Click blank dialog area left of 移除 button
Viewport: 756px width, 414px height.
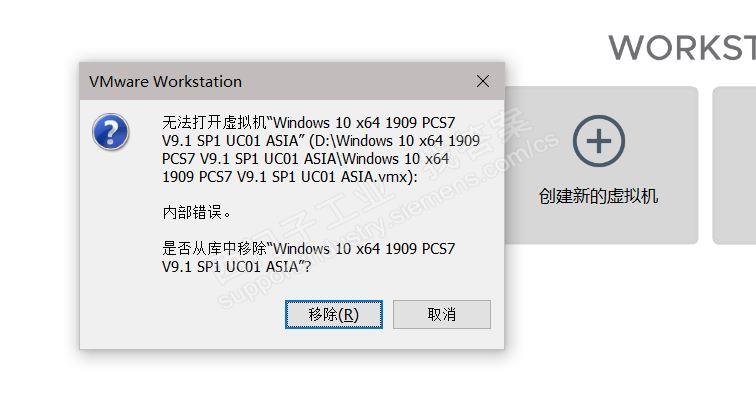coord(180,315)
